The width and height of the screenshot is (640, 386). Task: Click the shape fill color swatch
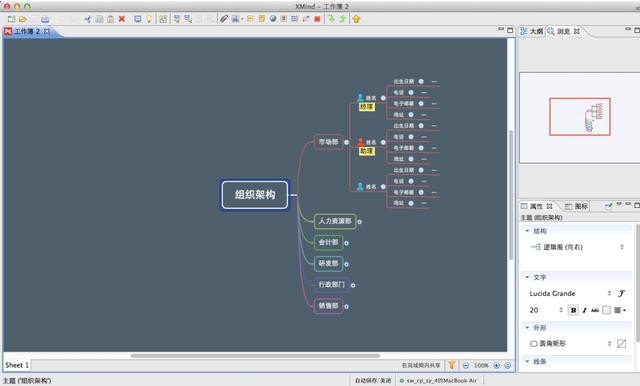621,344
